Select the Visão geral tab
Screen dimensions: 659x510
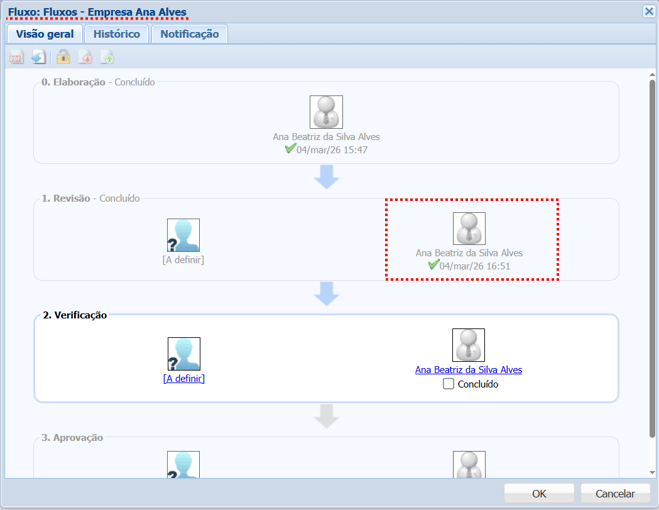[45, 34]
